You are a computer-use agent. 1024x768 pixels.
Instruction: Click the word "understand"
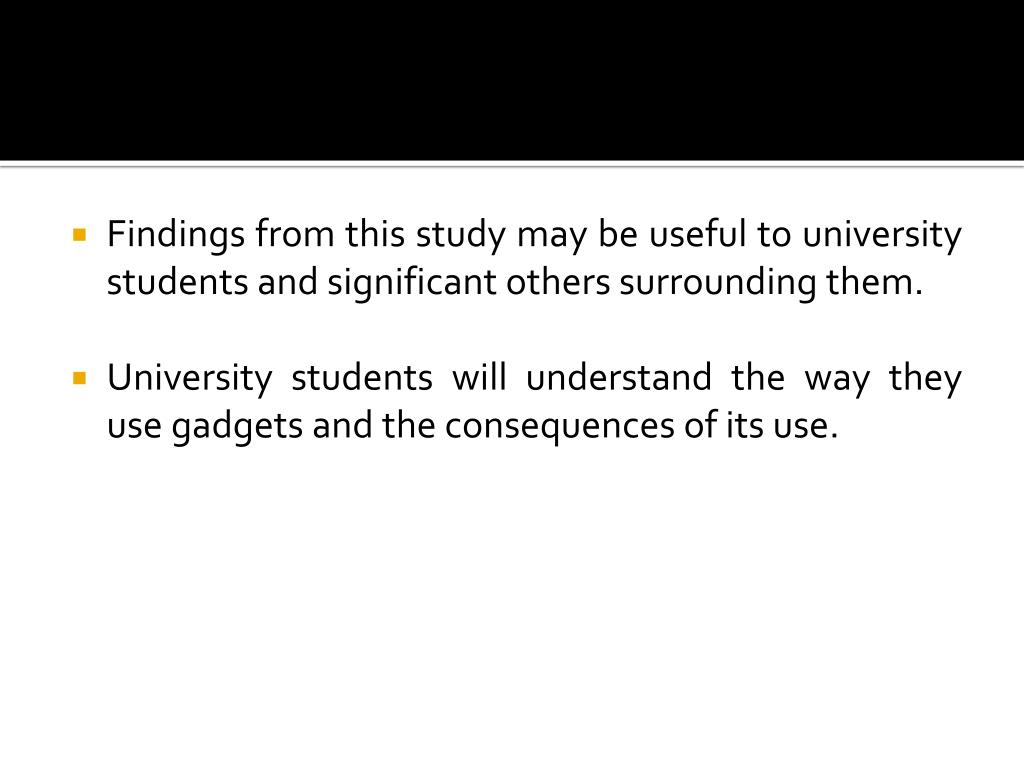point(618,377)
